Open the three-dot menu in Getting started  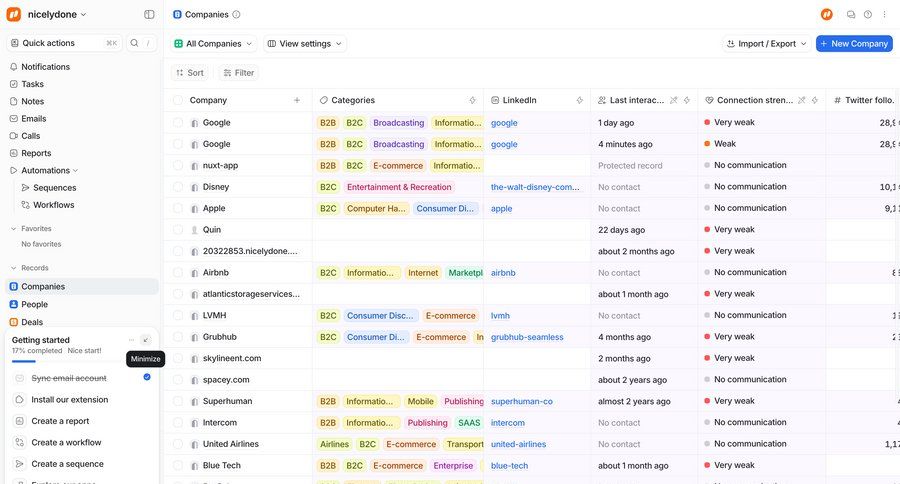click(131, 340)
